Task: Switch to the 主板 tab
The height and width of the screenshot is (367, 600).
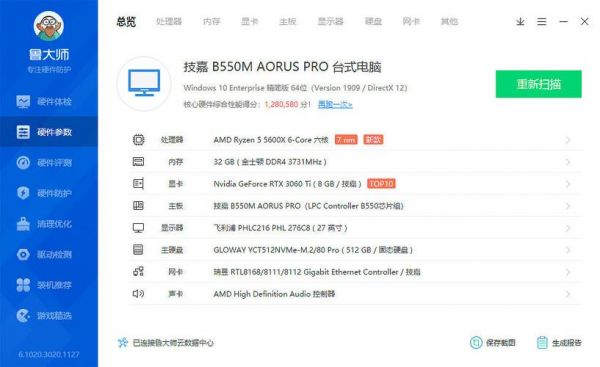Action: (x=288, y=21)
